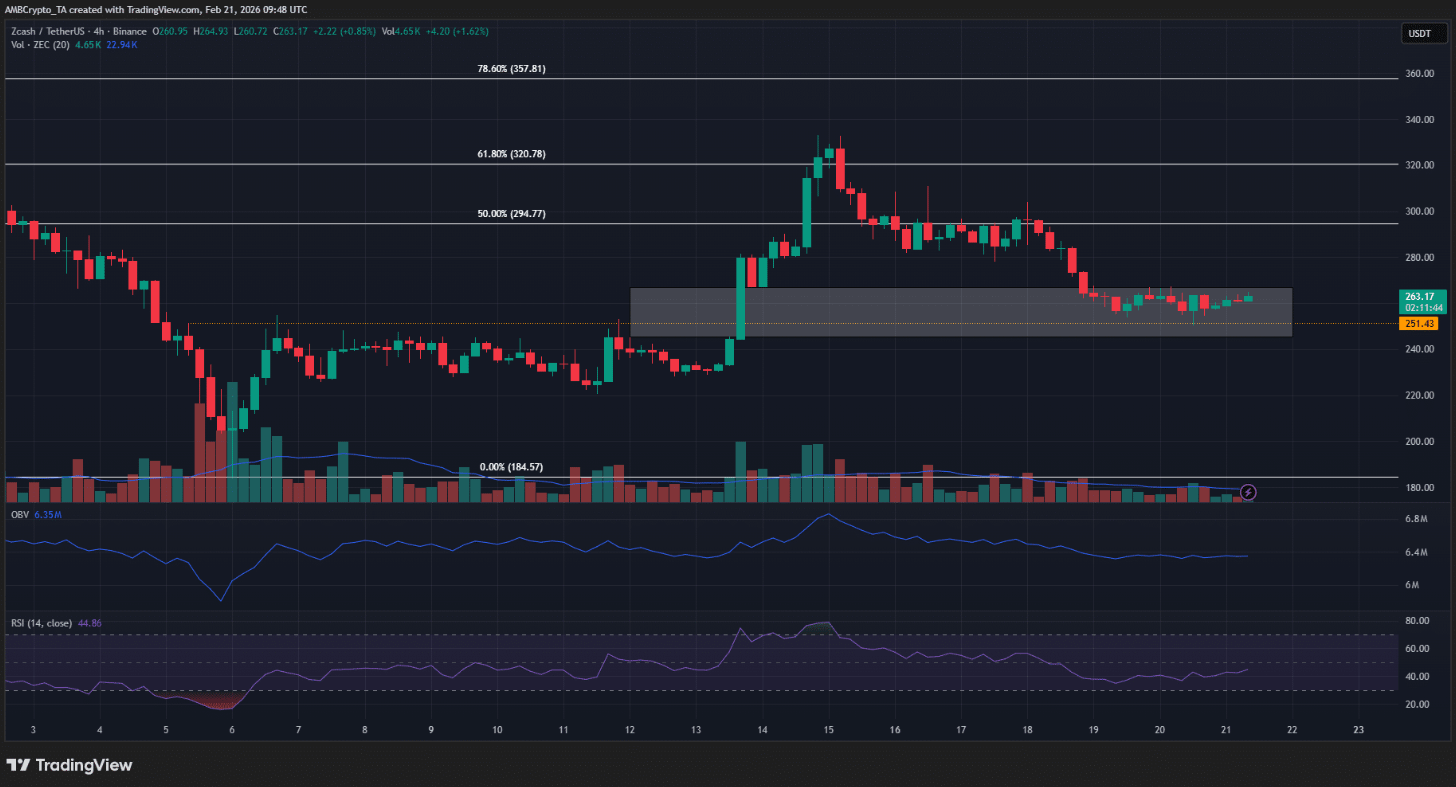Viewport: 1456px width, 787px height.
Task: Select the 78.60% (357.81) Fibonacci level label
Action: 511,69
